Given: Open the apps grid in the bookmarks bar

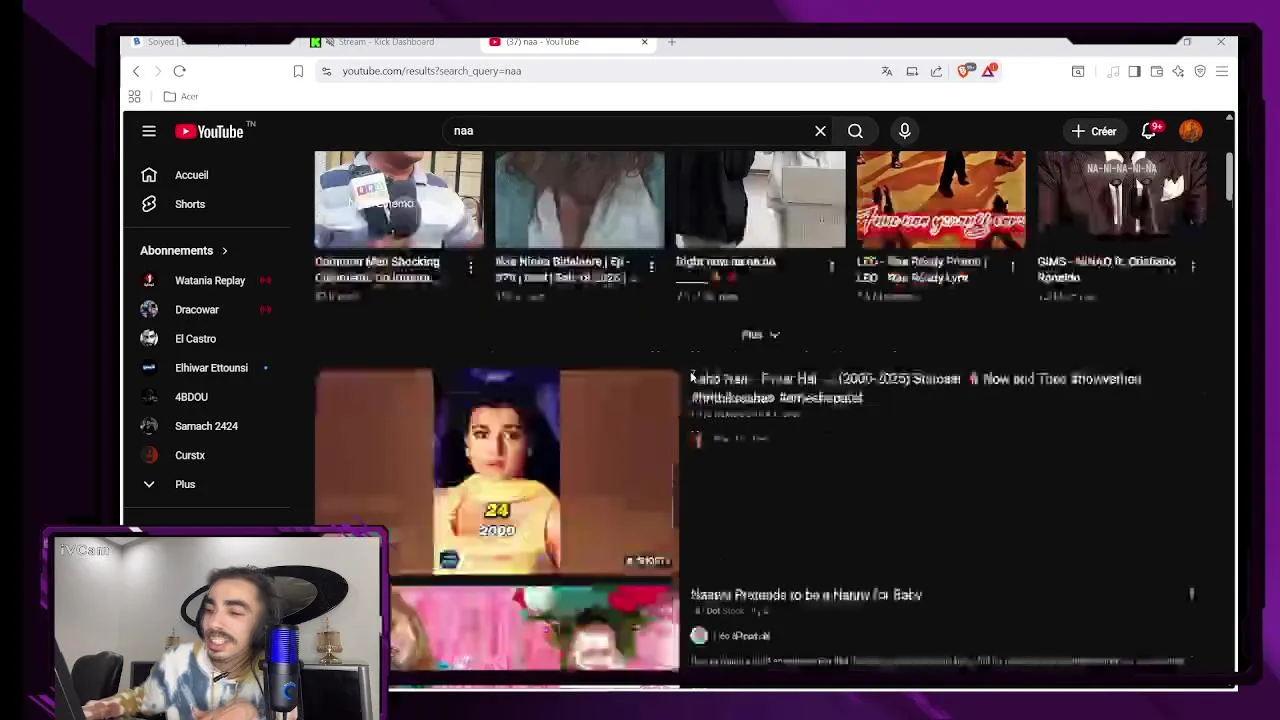Looking at the screenshot, I should point(134,96).
